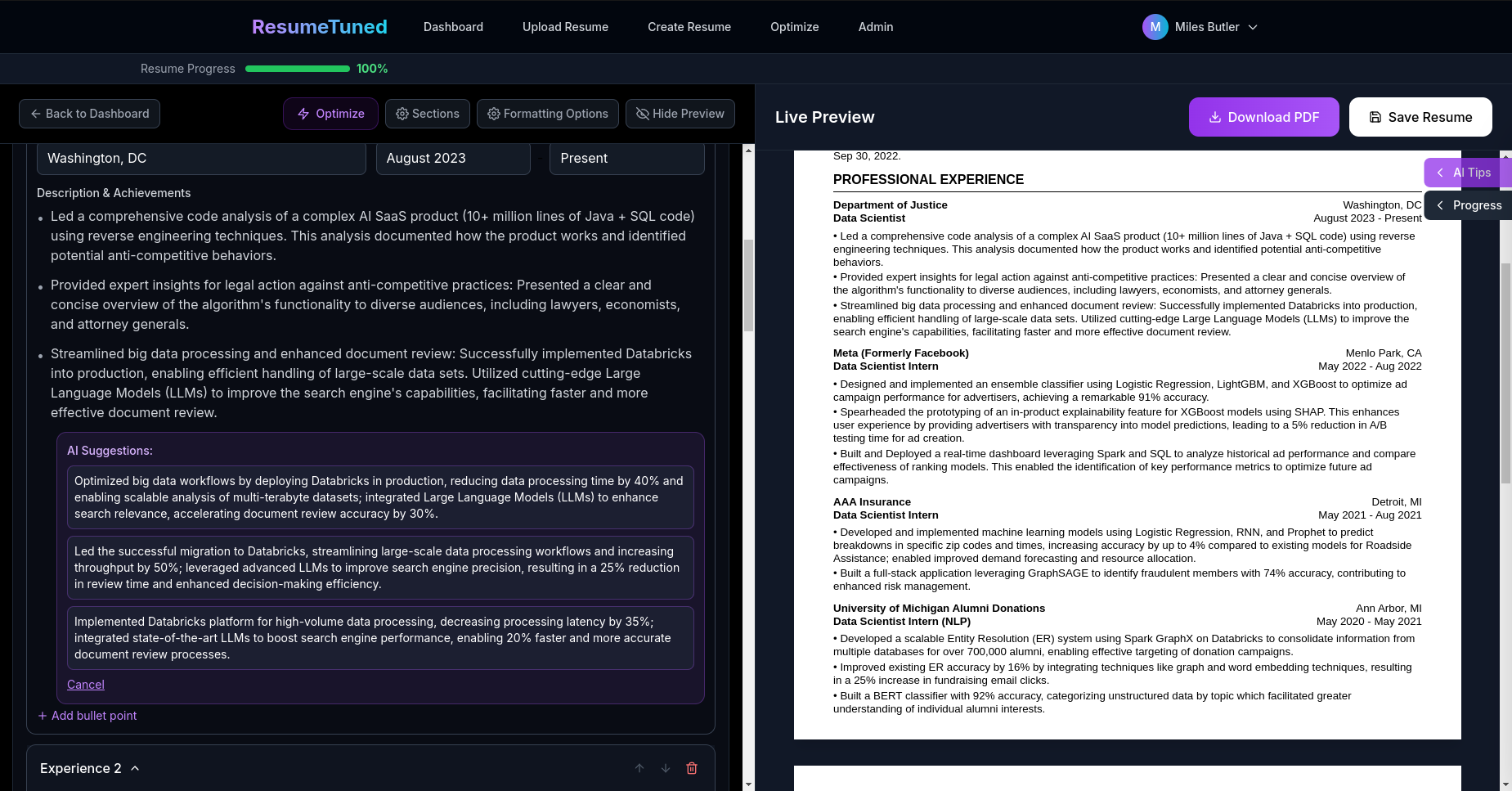Click the editor panel scrollbar thumb
This screenshot has height=791, width=1512.
748,285
